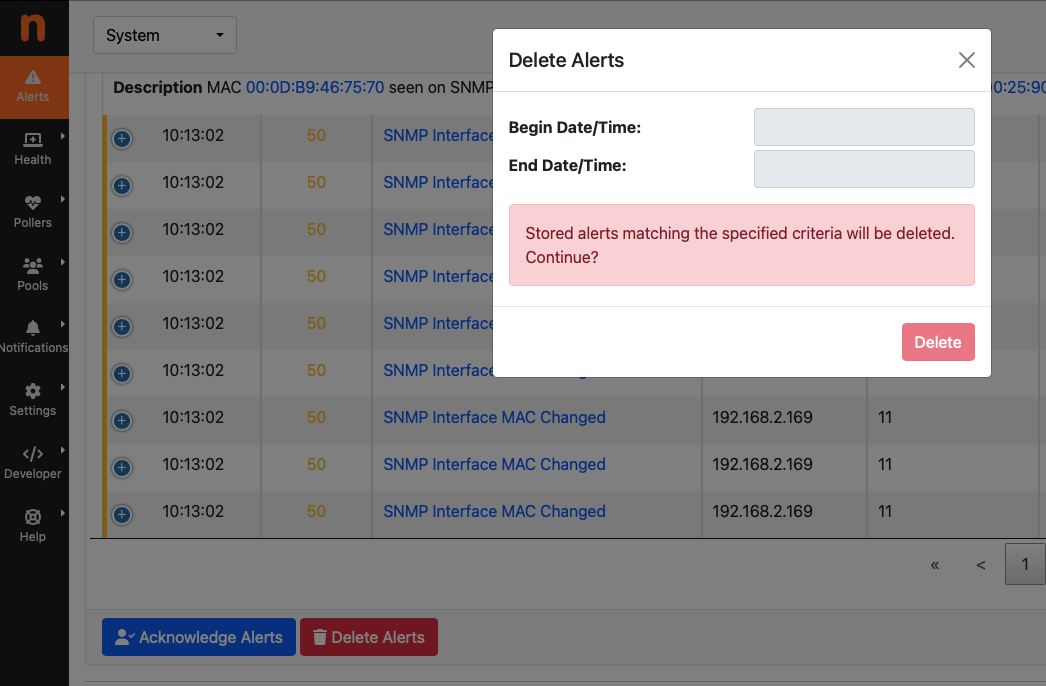This screenshot has width=1046, height=686.
Task: Dismiss the Delete Alerts dialog with X
Action: click(966, 60)
